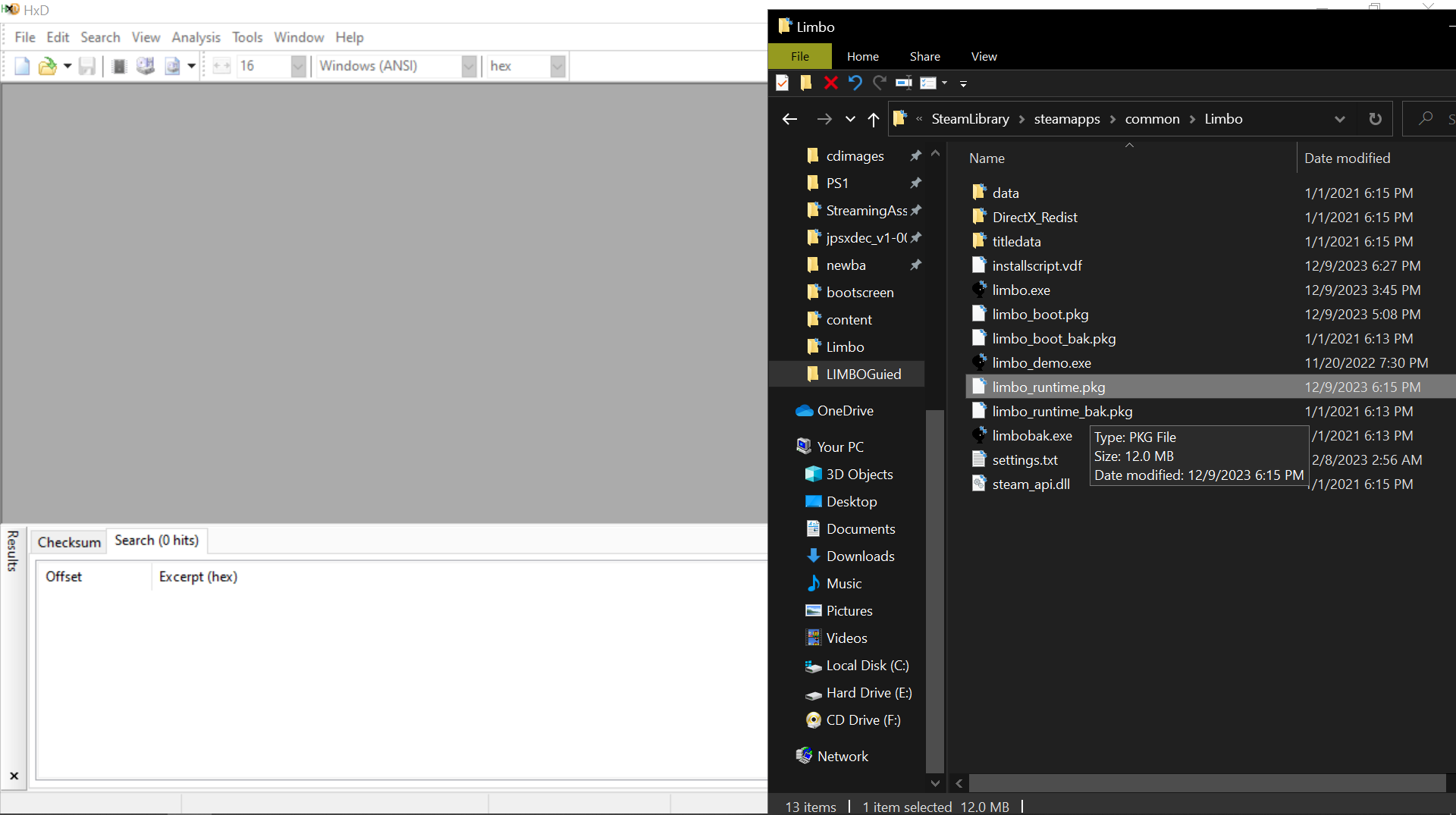Click the New folder icon in Explorer toolbar
1456x815 pixels.
click(x=806, y=83)
